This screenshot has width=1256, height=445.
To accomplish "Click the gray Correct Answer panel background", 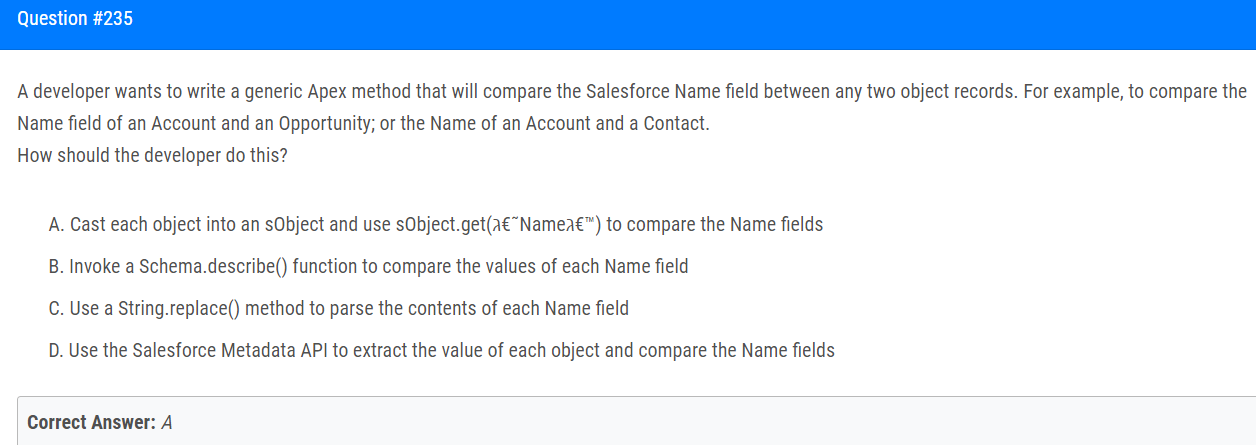I will coord(700,421).
